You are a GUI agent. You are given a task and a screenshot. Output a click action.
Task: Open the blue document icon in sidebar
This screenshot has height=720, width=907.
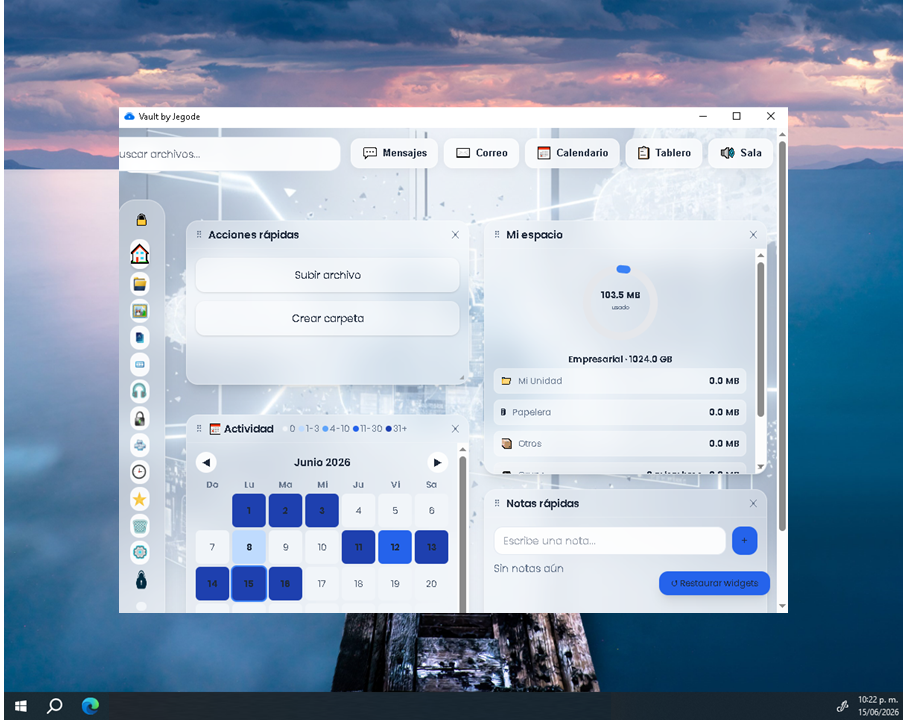pyautogui.click(x=139, y=338)
